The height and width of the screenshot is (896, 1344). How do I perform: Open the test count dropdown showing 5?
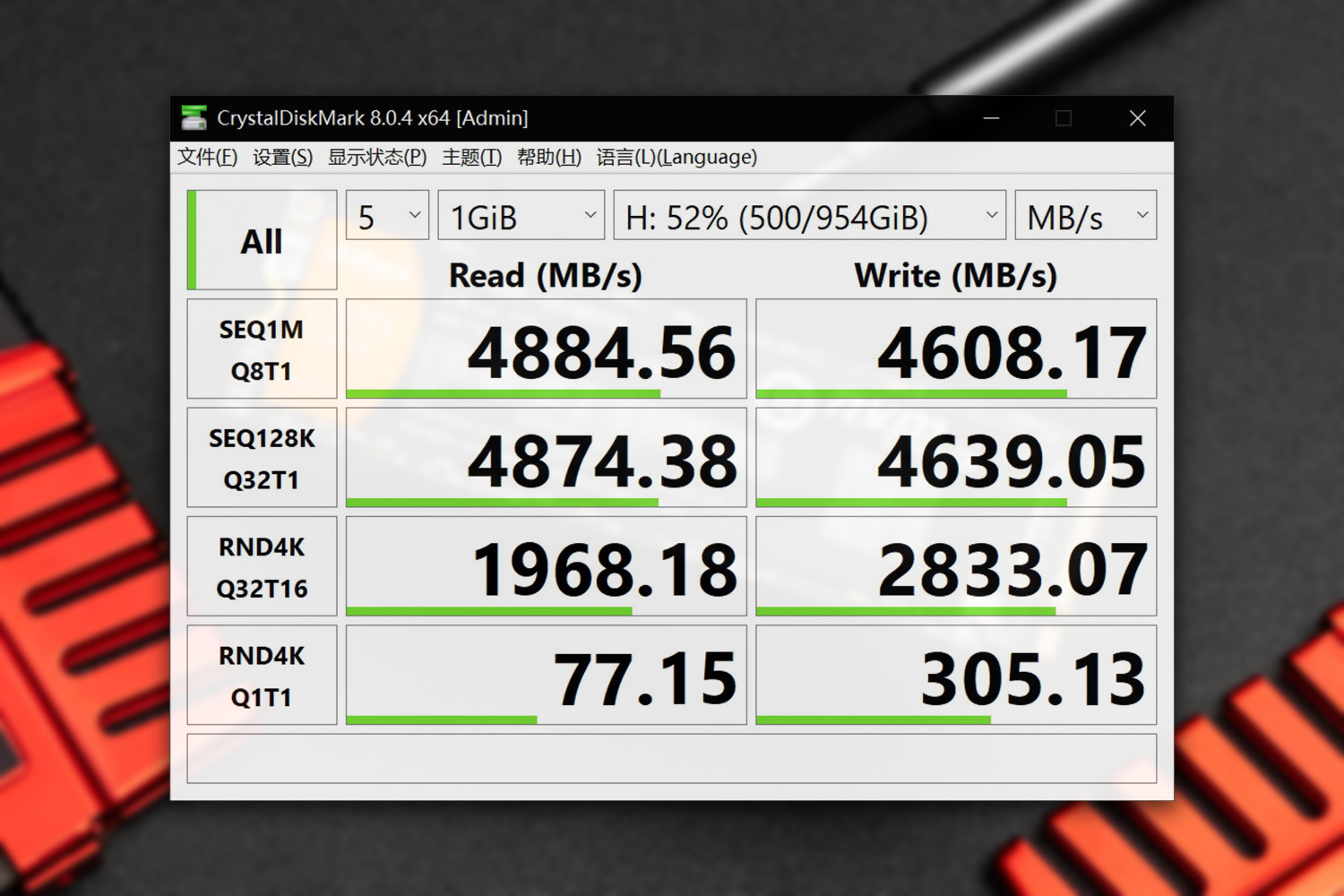click(x=386, y=215)
